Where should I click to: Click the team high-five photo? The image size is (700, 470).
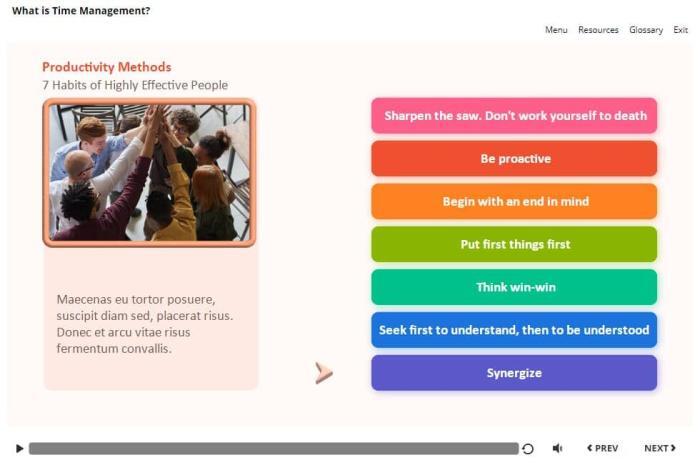149,172
